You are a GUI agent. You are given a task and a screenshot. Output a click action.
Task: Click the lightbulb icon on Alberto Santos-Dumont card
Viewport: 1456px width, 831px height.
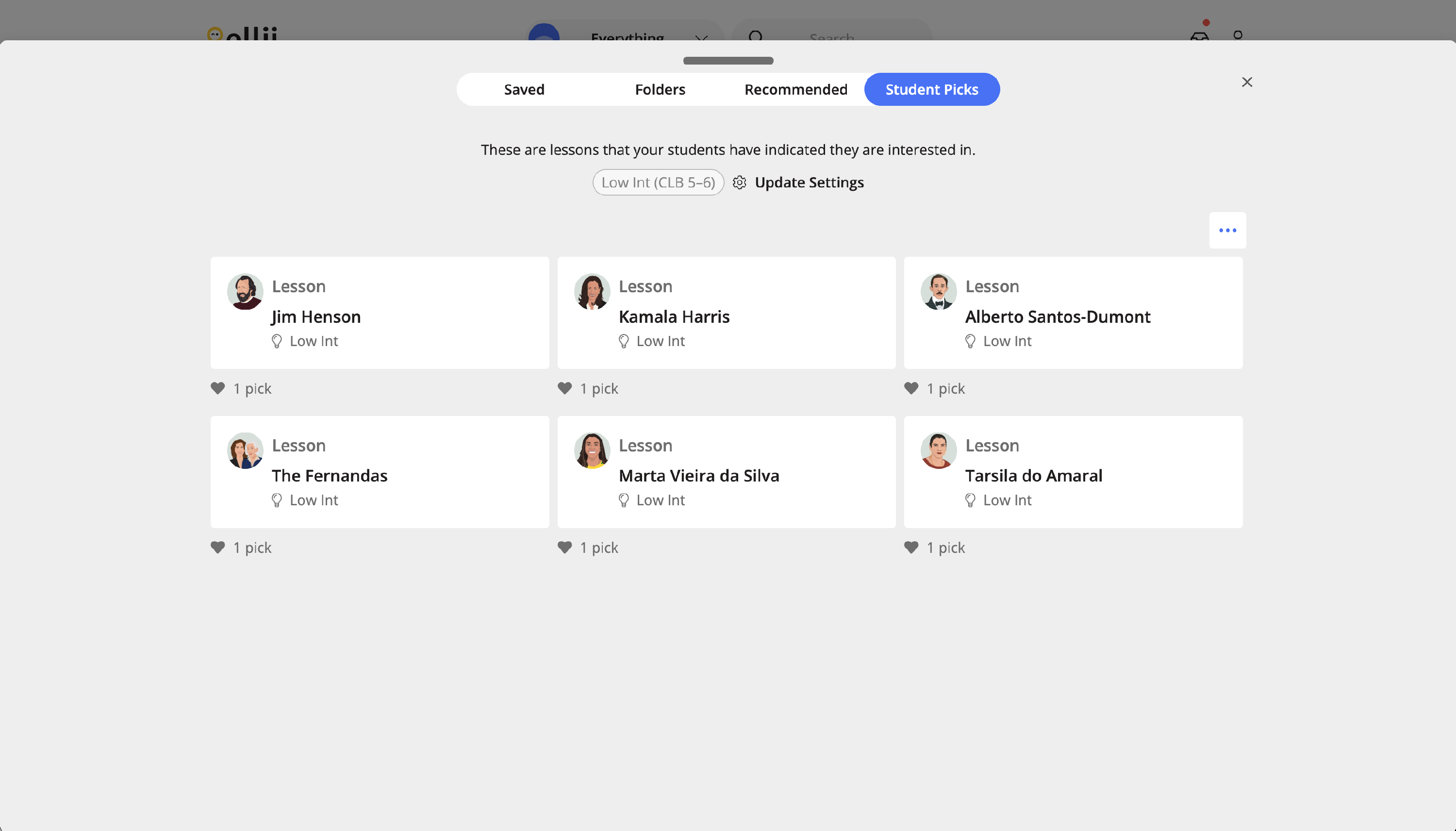[970, 341]
